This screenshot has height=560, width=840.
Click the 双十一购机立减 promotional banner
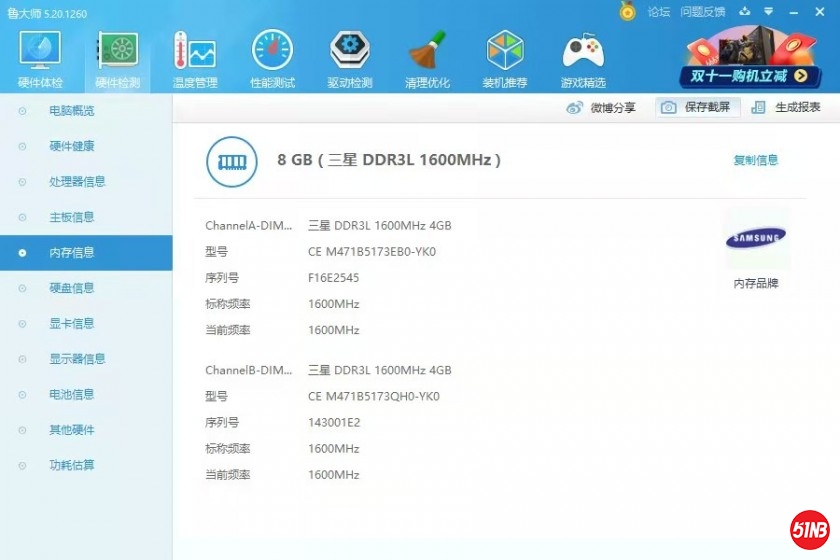click(x=752, y=60)
